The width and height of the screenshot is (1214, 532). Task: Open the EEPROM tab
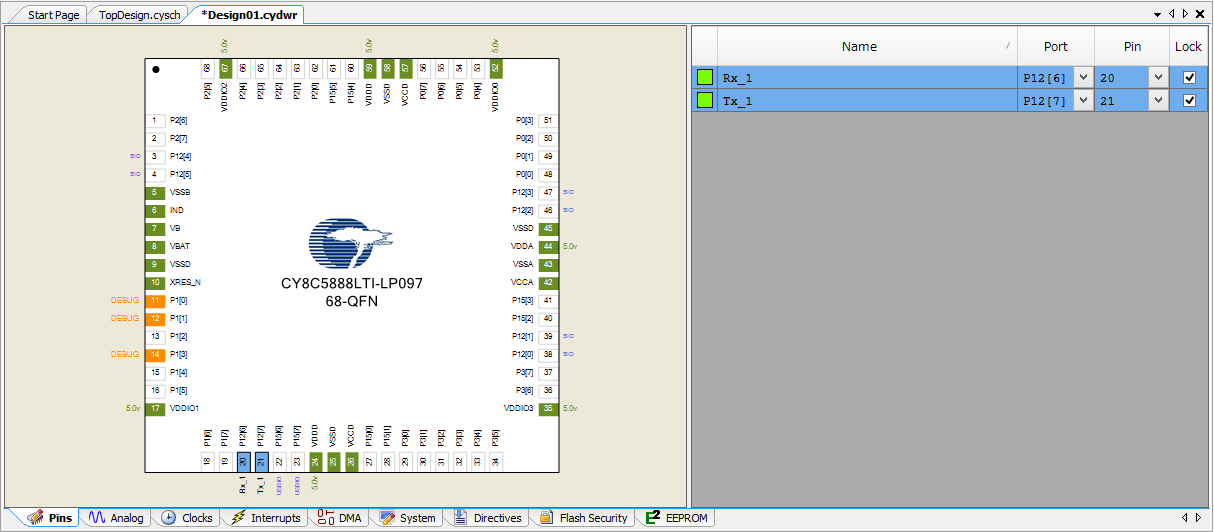(678, 518)
